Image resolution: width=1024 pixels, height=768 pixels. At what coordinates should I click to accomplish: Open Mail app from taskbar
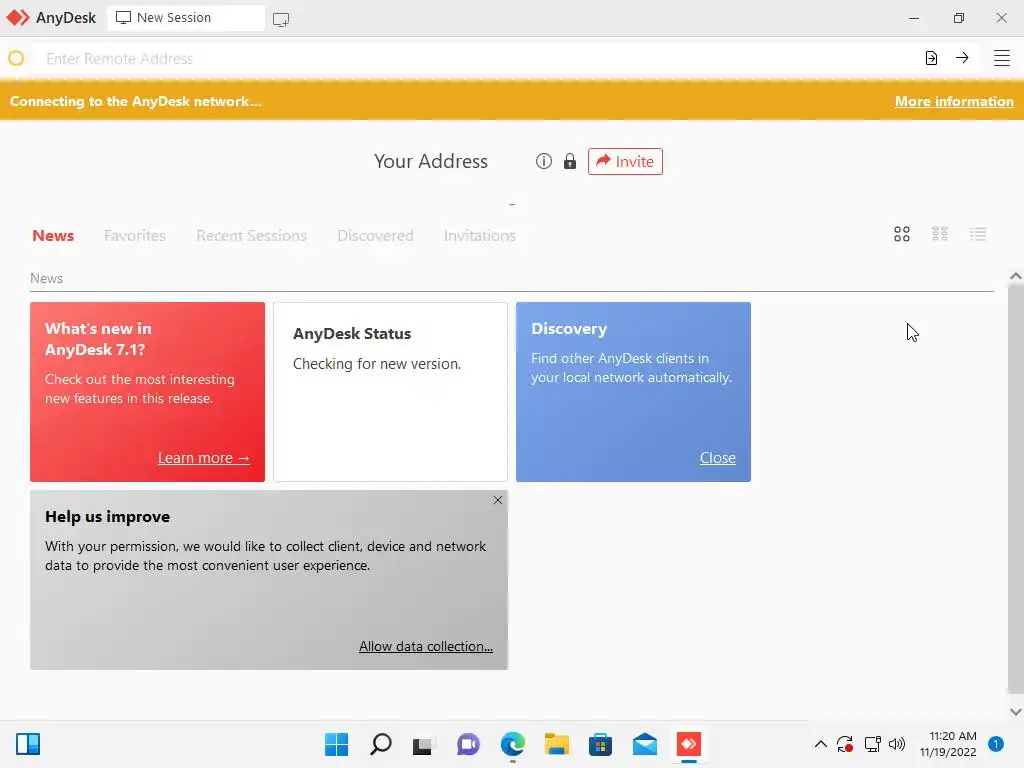(645, 744)
